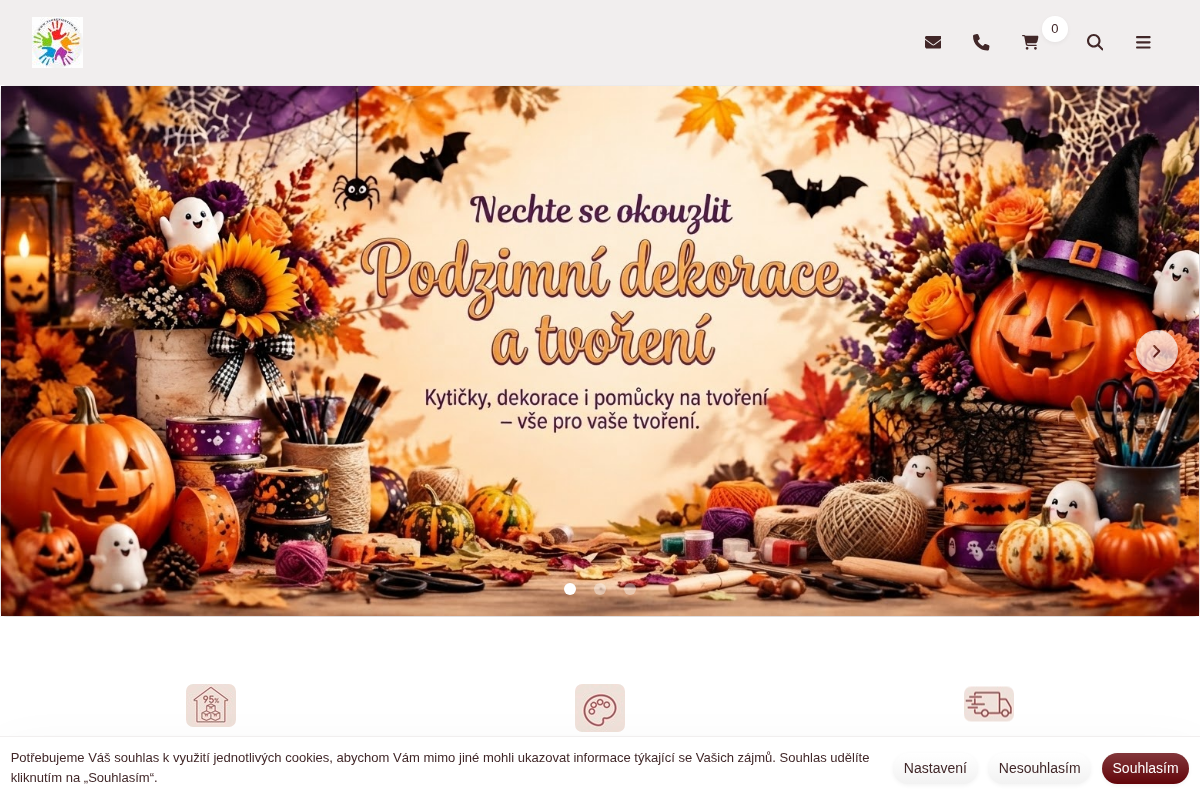Click the delivery truck feature icon
Screen dimensions: 1200x800
(x=989, y=704)
